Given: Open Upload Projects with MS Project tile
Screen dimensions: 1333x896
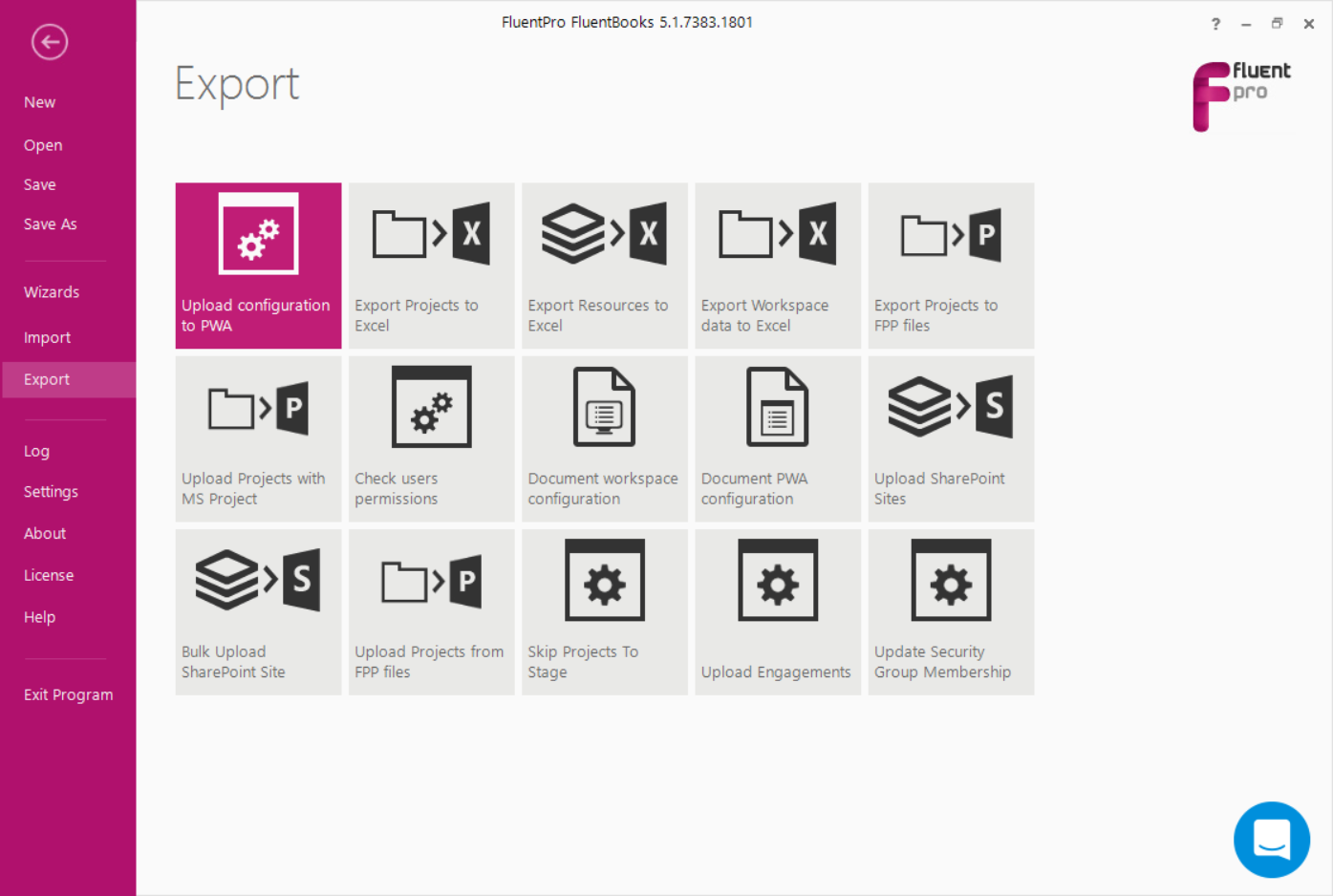Looking at the screenshot, I should coord(258,438).
